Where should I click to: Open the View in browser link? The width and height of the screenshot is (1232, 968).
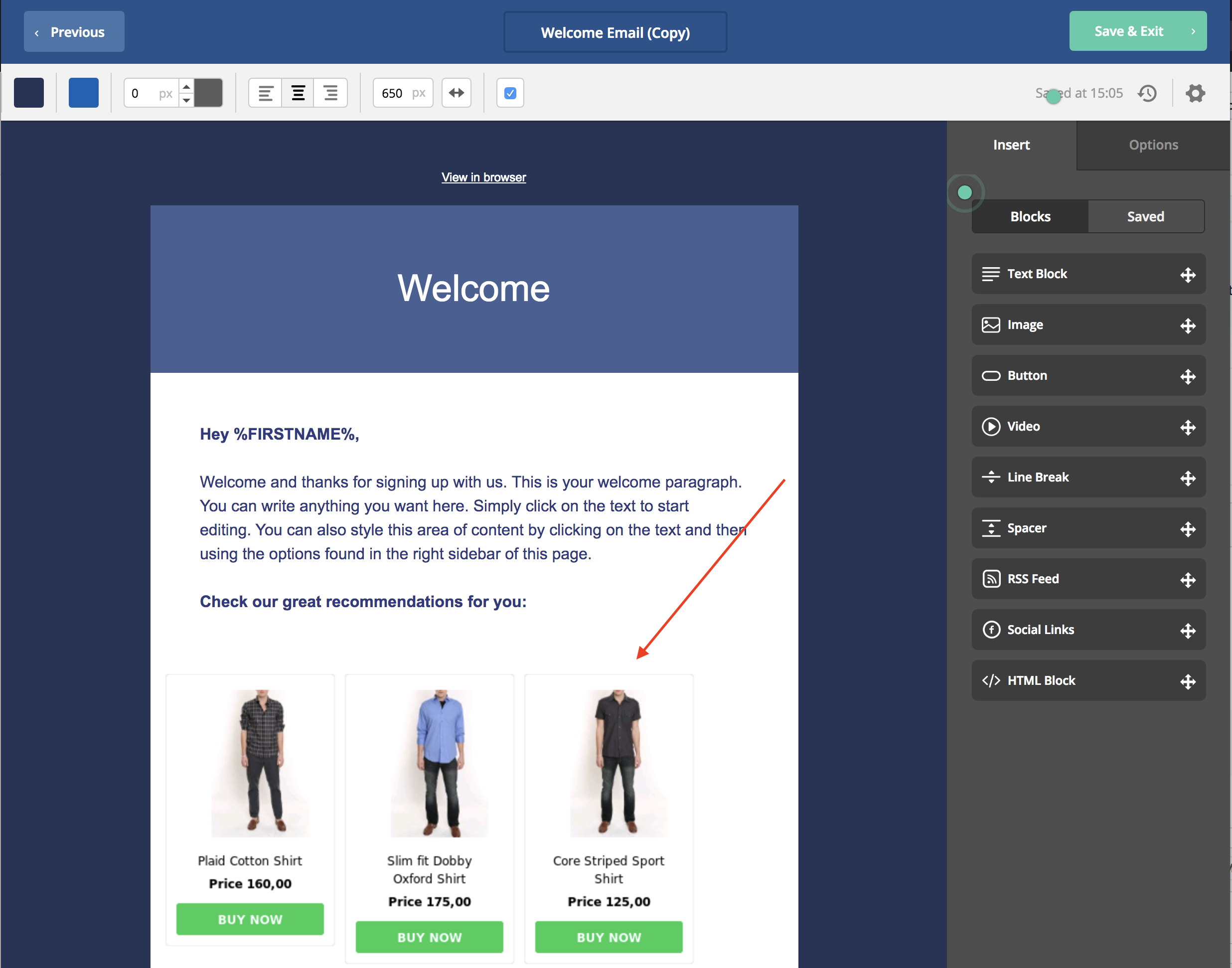[x=483, y=177]
